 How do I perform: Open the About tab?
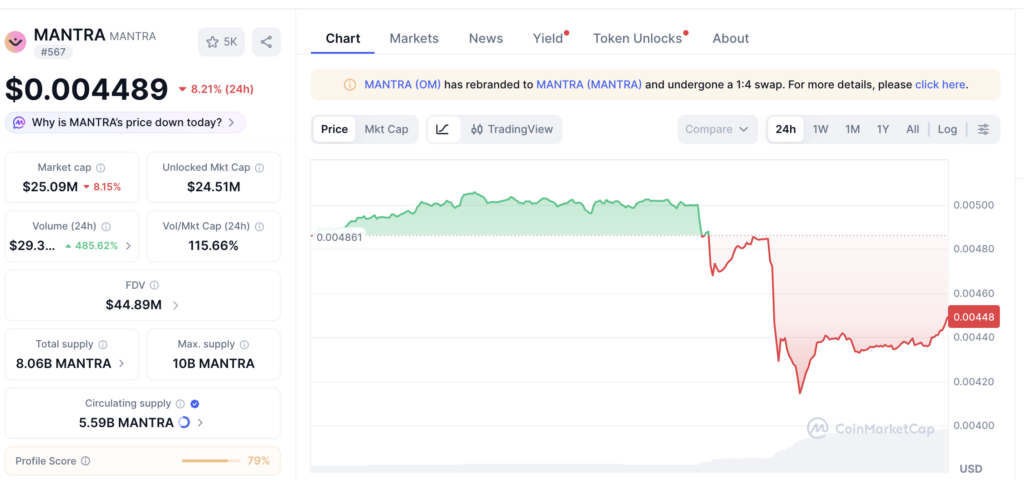tap(731, 39)
